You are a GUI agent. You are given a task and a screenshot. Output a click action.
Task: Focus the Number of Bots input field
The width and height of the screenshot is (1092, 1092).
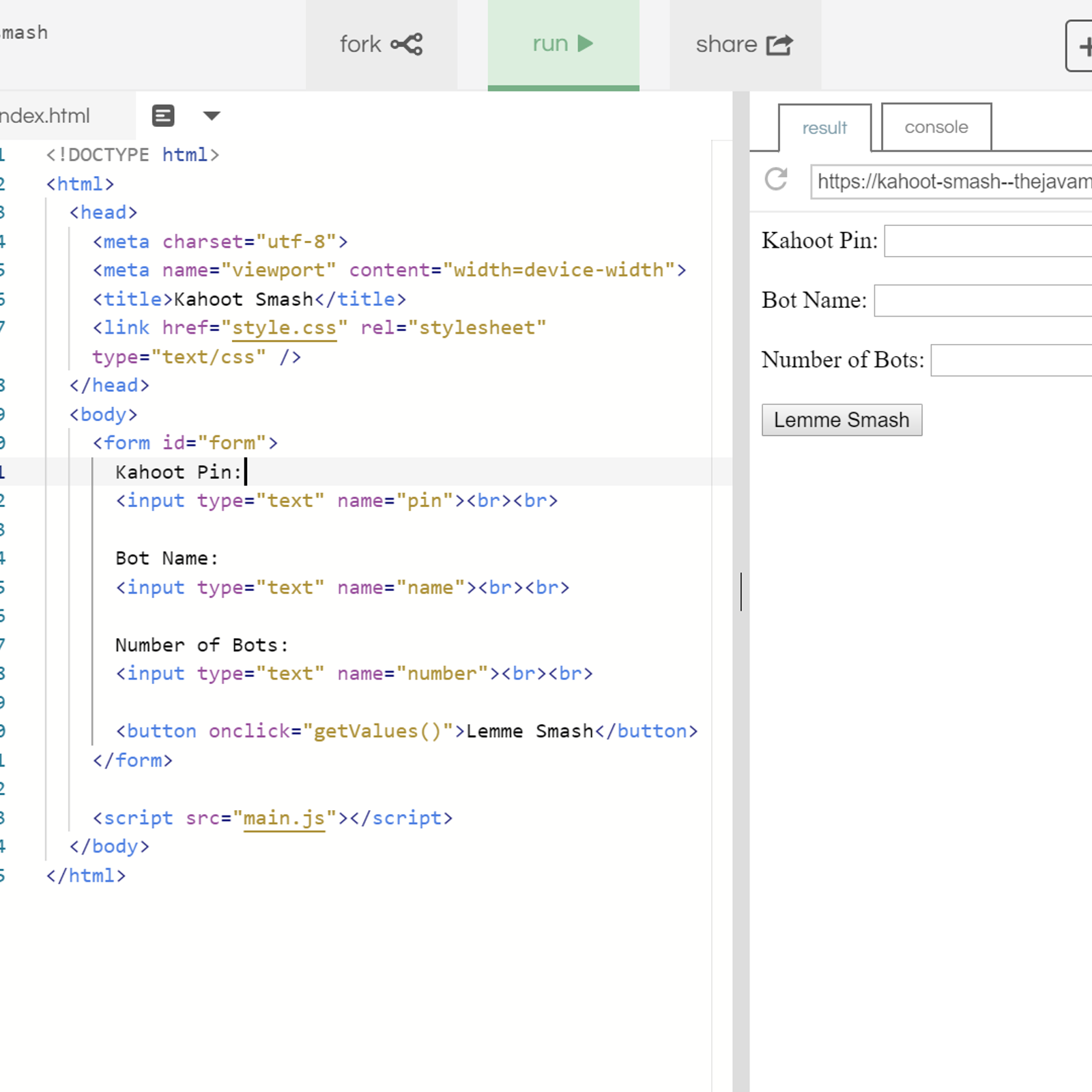(x=1011, y=360)
